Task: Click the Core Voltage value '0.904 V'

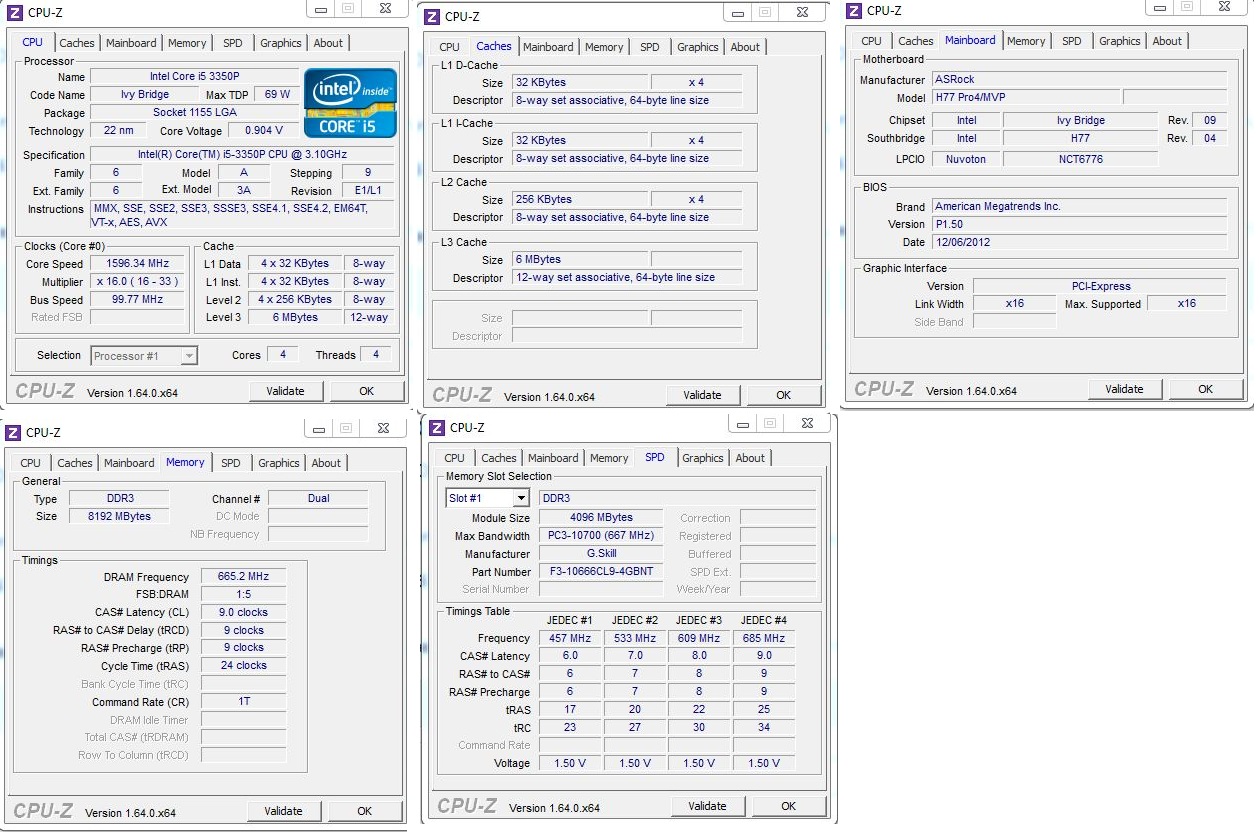Action: [264, 130]
